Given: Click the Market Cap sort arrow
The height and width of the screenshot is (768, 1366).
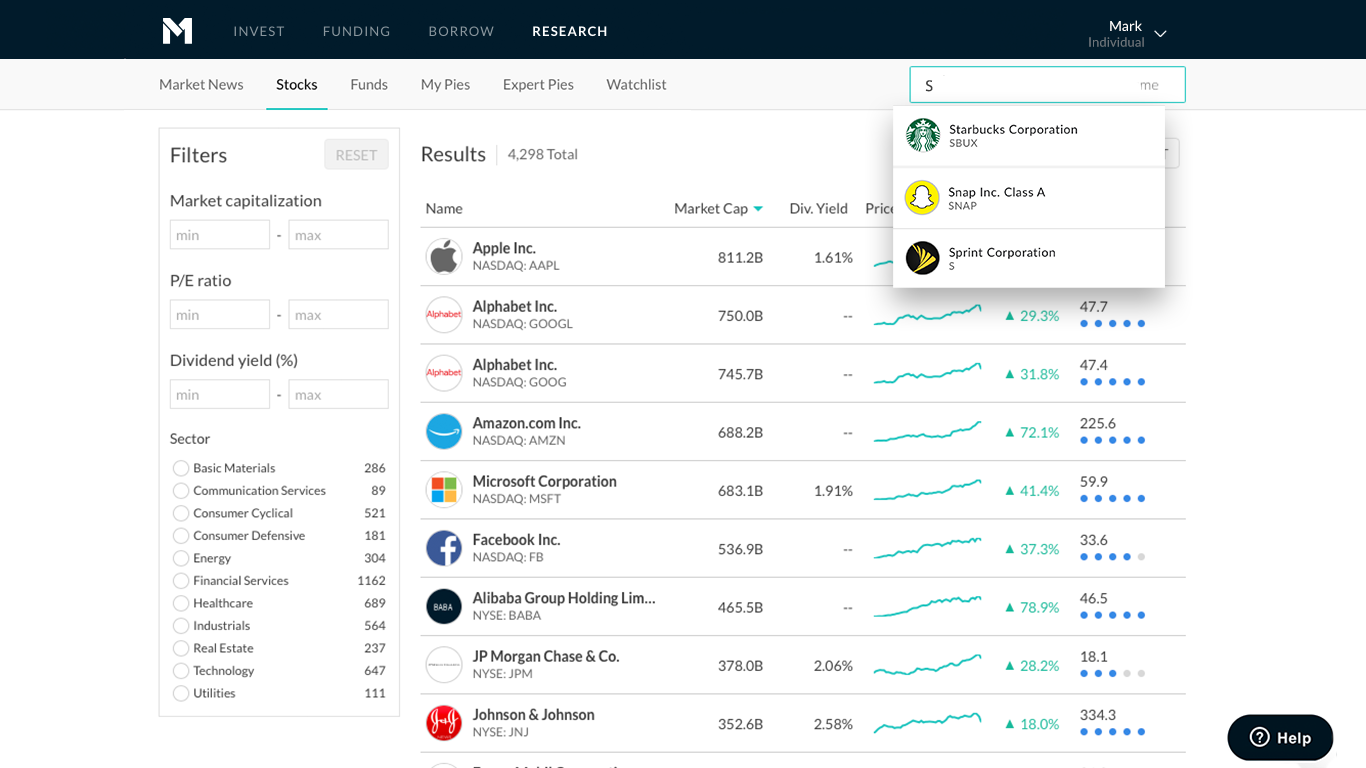Looking at the screenshot, I should pyautogui.click(x=758, y=209).
